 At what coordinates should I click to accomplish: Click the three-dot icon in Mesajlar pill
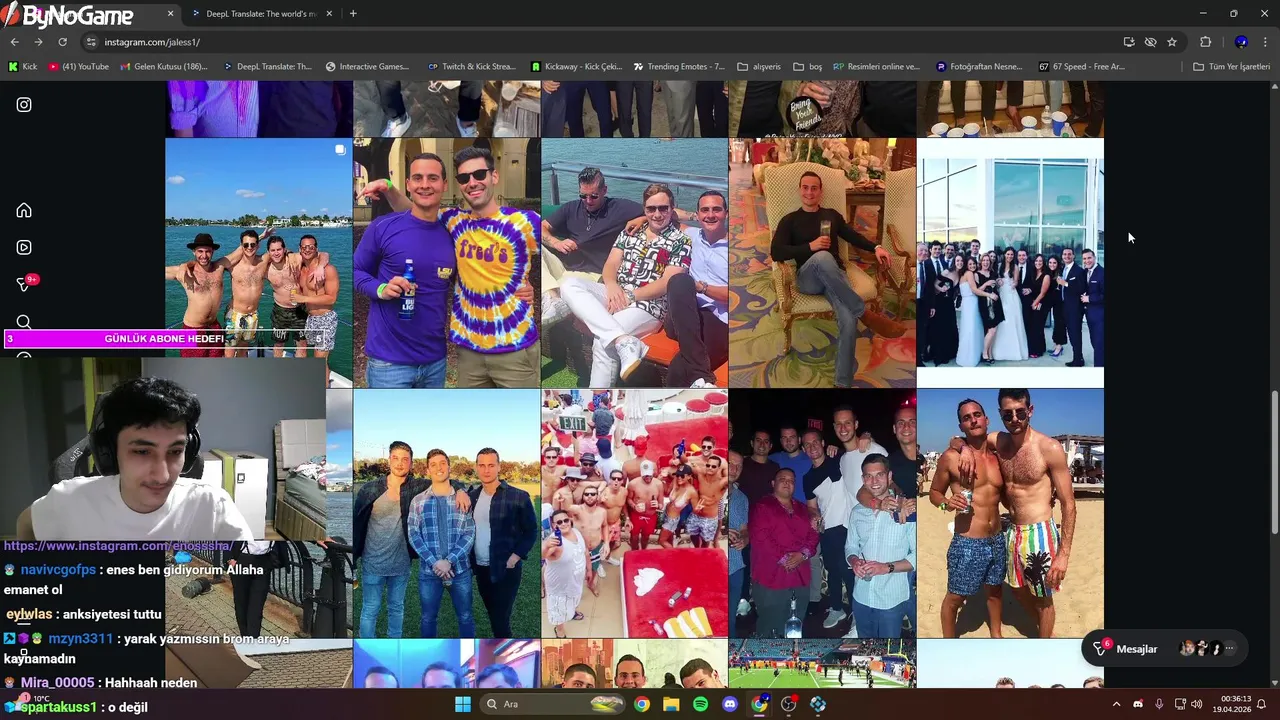[x=1230, y=649]
